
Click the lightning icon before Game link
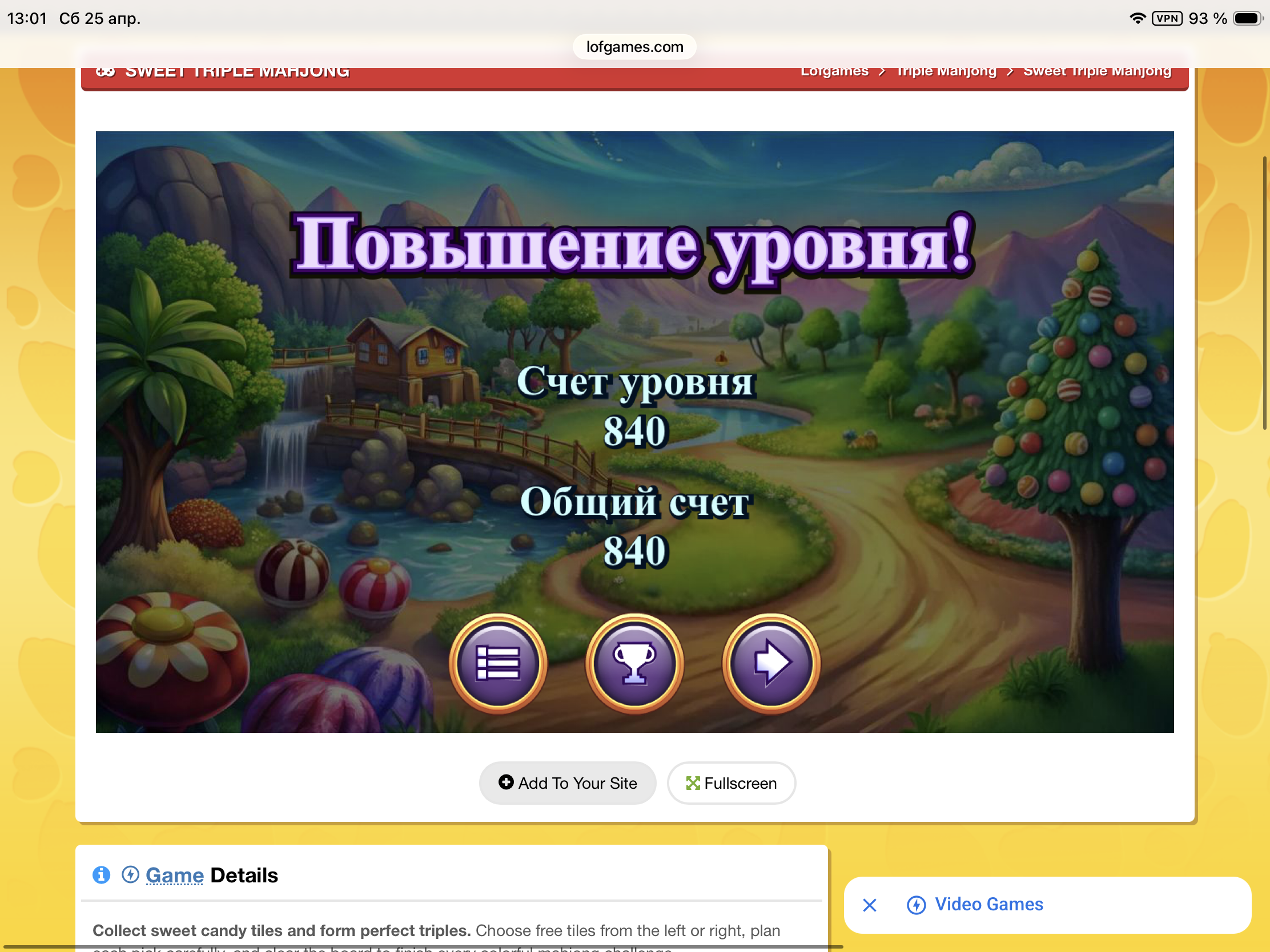pyautogui.click(x=130, y=874)
